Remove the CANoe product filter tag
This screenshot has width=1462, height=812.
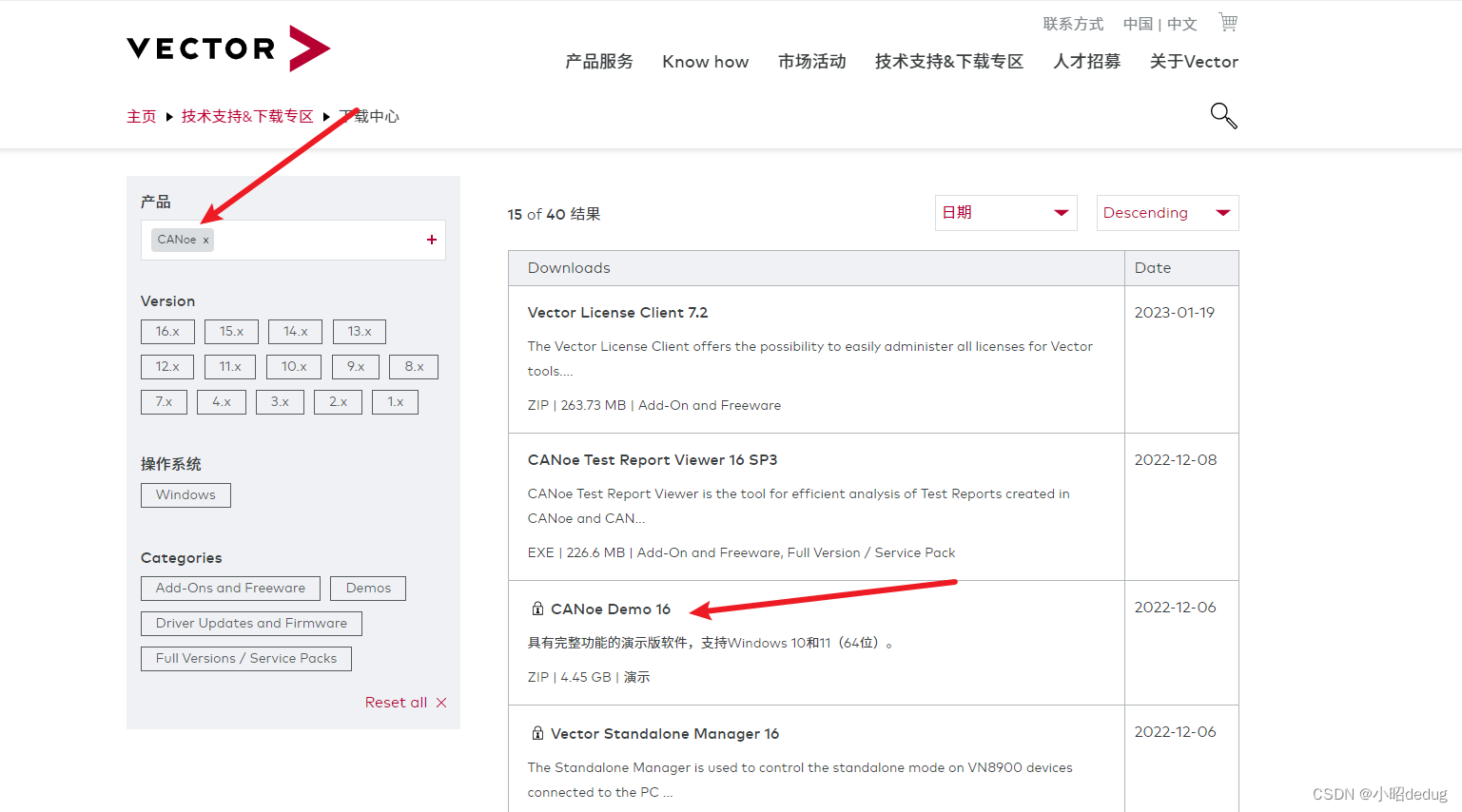coord(205,241)
